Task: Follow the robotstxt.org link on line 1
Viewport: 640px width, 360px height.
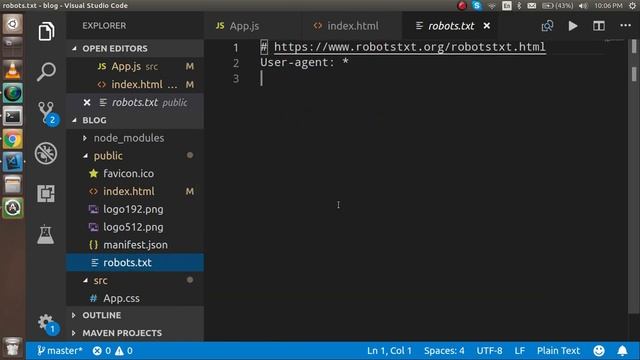Action: (409, 47)
